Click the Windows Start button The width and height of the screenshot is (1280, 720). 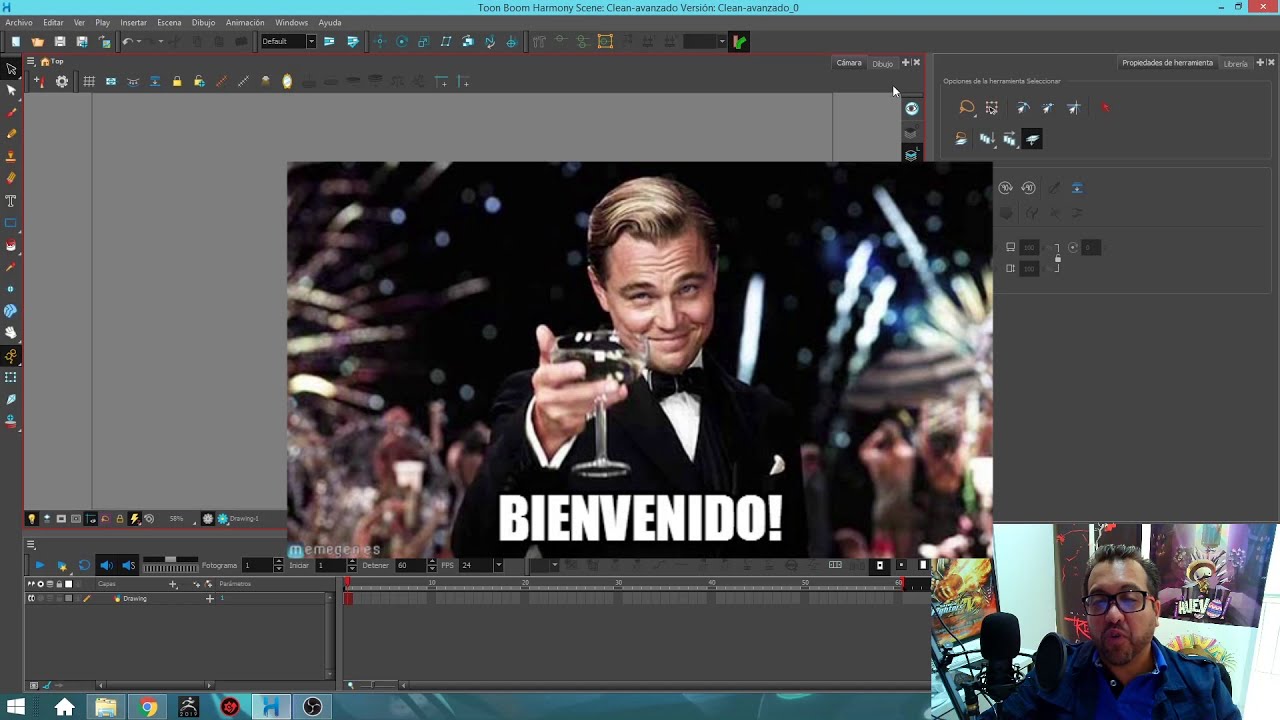pyautogui.click(x=16, y=707)
